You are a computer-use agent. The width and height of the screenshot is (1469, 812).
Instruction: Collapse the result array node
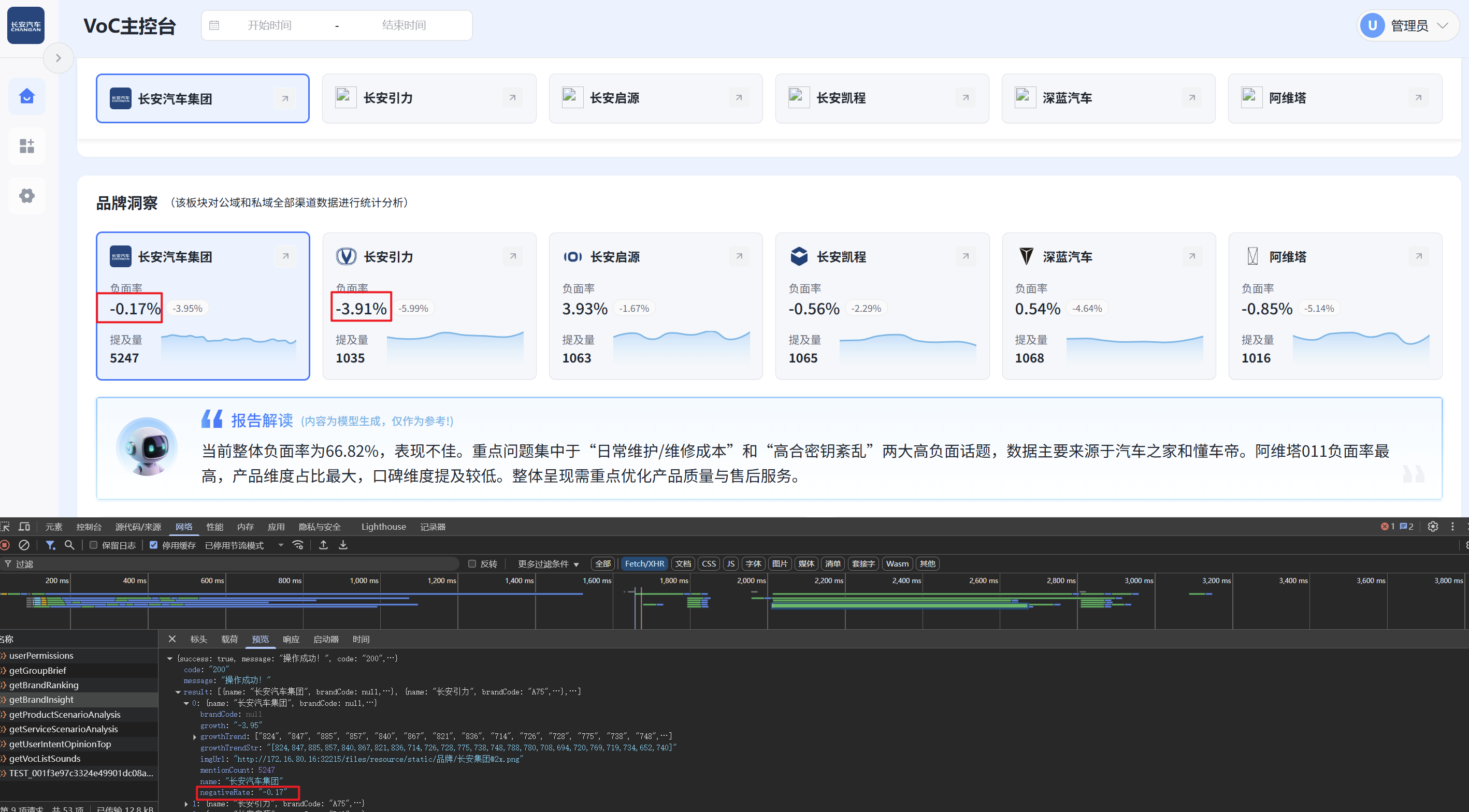pyautogui.click(x=178, y=692)
